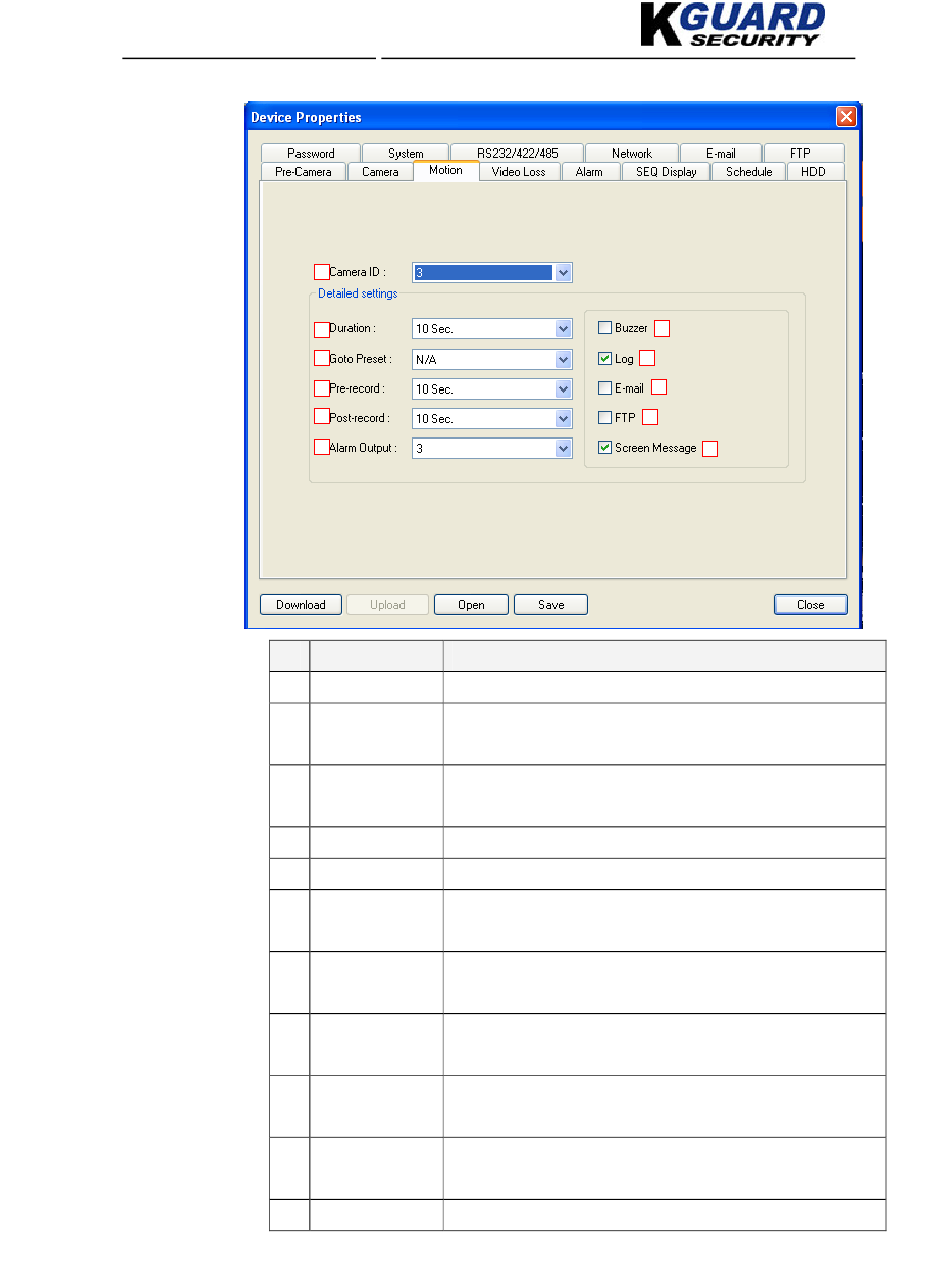Click the Close button at bottom right

(811, 604)
